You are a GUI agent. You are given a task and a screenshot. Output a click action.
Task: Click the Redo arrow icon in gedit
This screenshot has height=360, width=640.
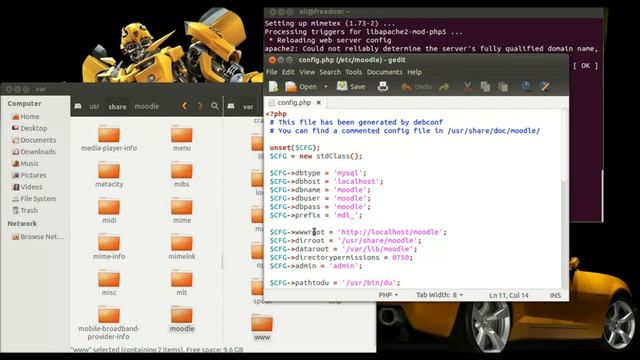tap(444, 87)
